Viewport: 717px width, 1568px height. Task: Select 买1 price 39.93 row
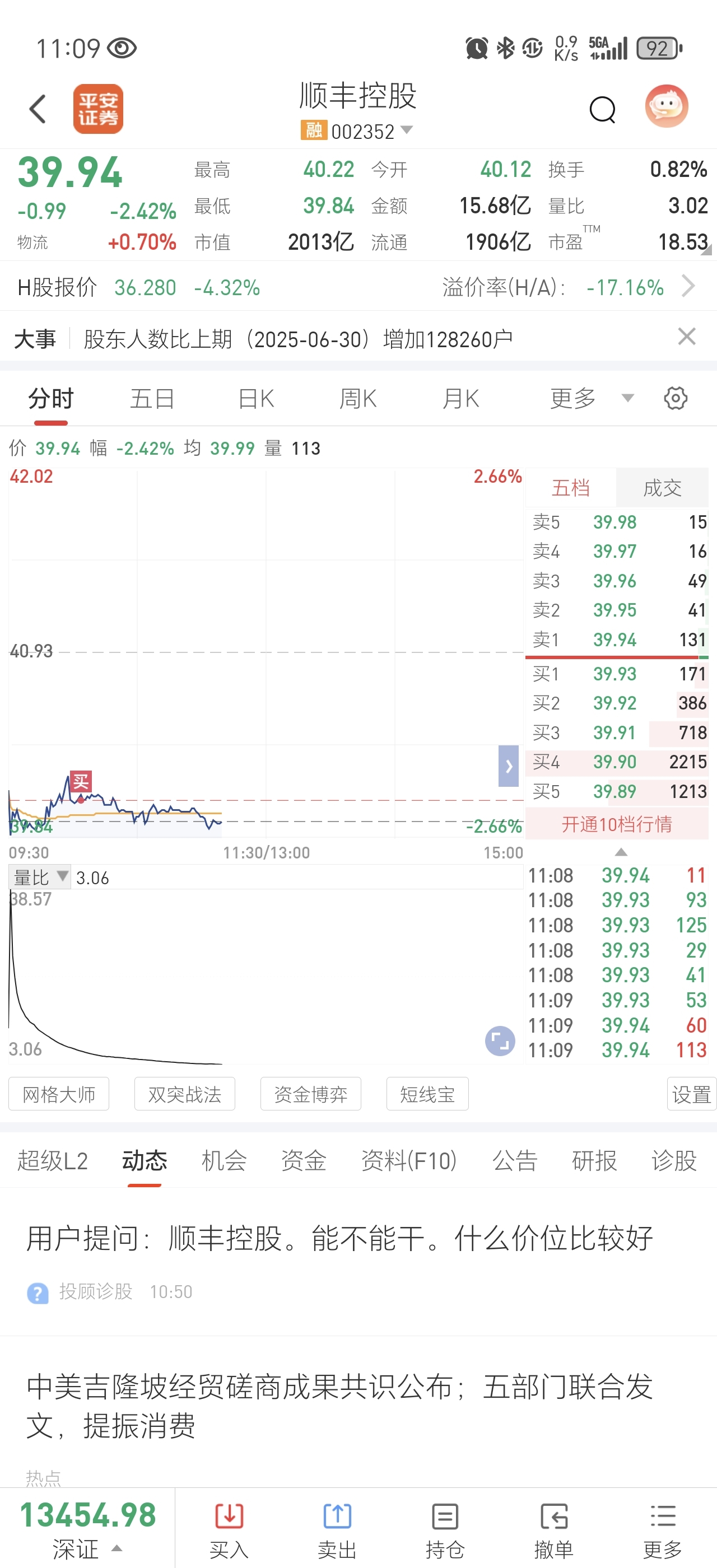click(x=617, y=674)
